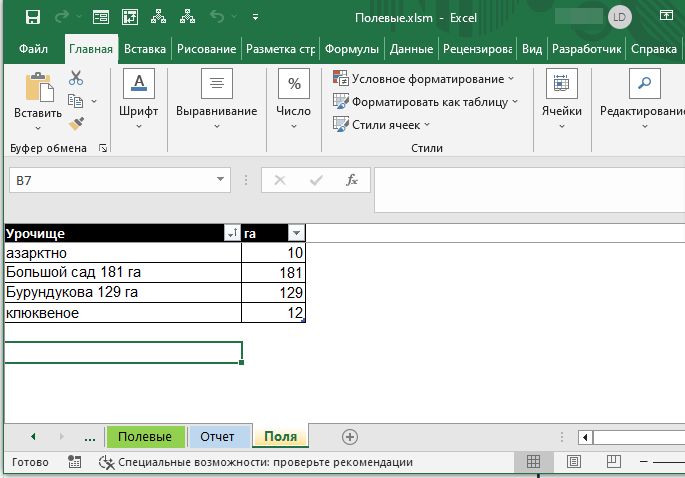Image resolution: width=685 pixels, height=478 pixels.
Task: Open the Число number format group
Action: pyautogui.click(x=294, y=99)
